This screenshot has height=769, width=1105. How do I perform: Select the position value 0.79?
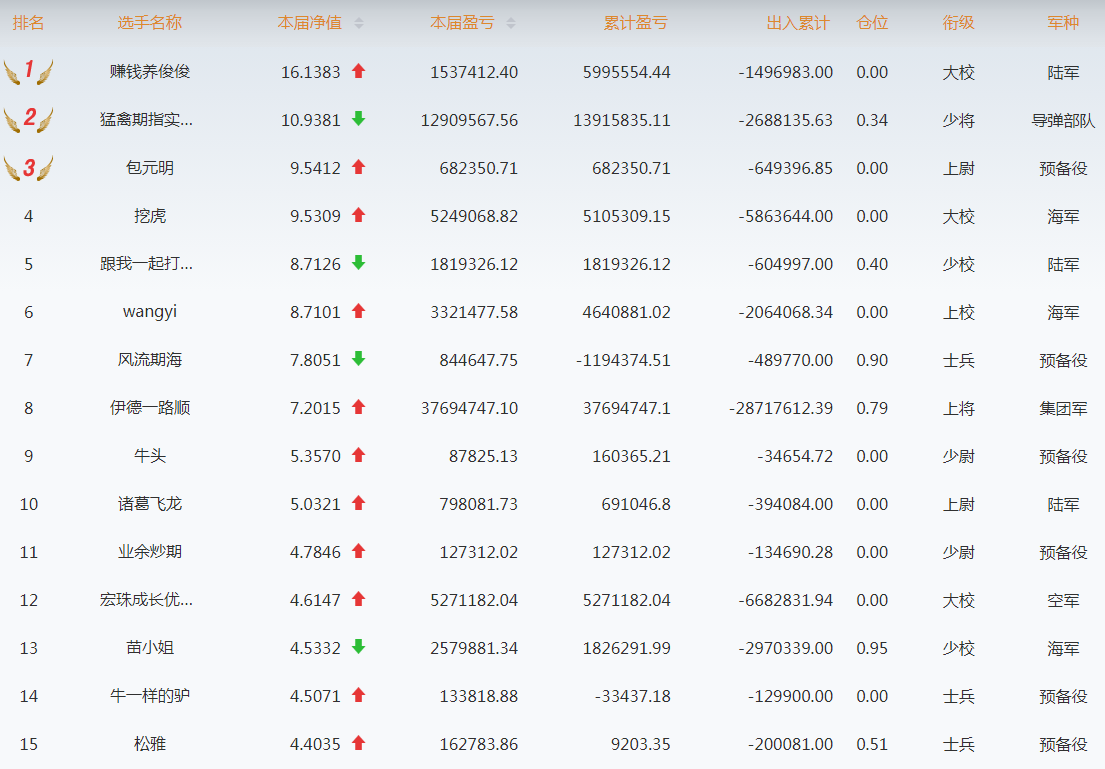(x=872, y=408)
